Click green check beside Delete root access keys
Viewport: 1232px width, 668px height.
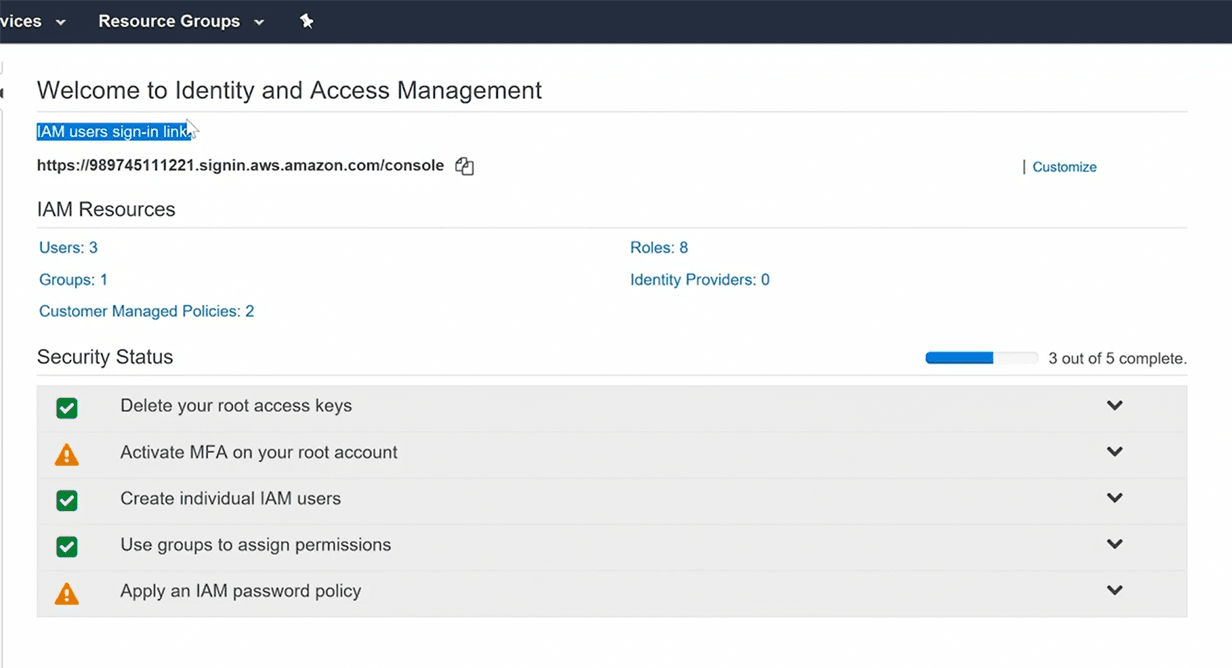(67, 408)
